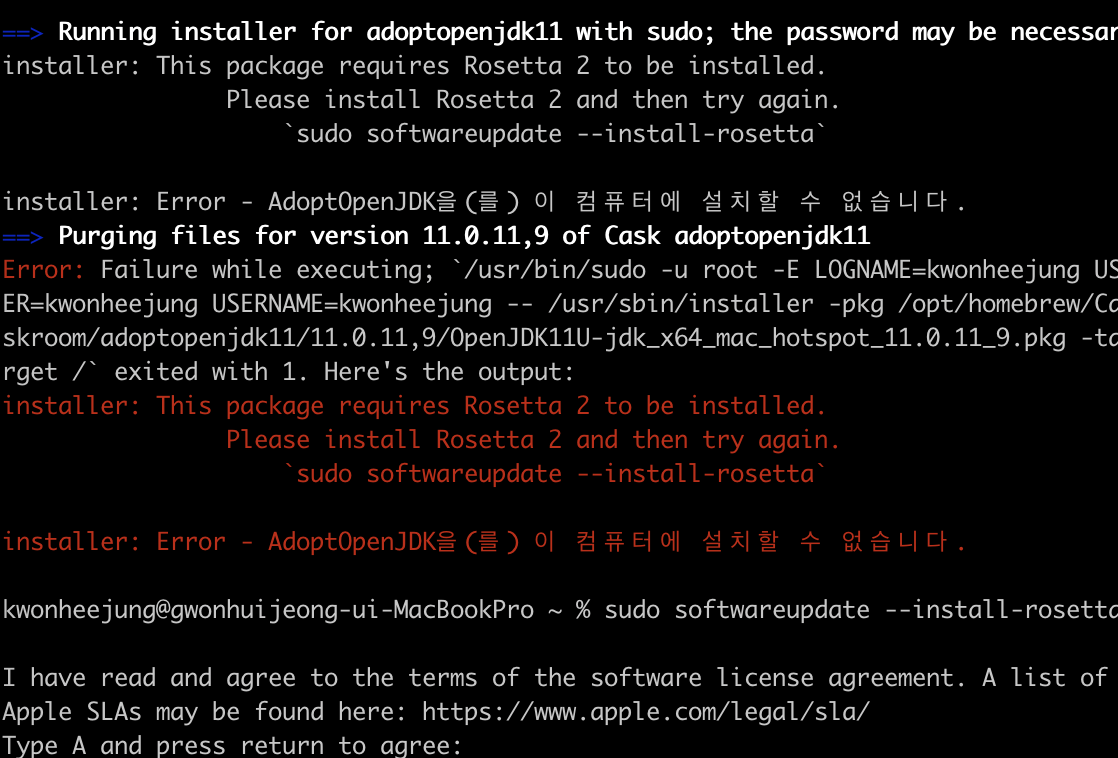Click the red 'sudo softwareupdate --install-rosetta' hint text
Image resolution: width=1118 pixels, height=758 pixels.
point(555,474)
